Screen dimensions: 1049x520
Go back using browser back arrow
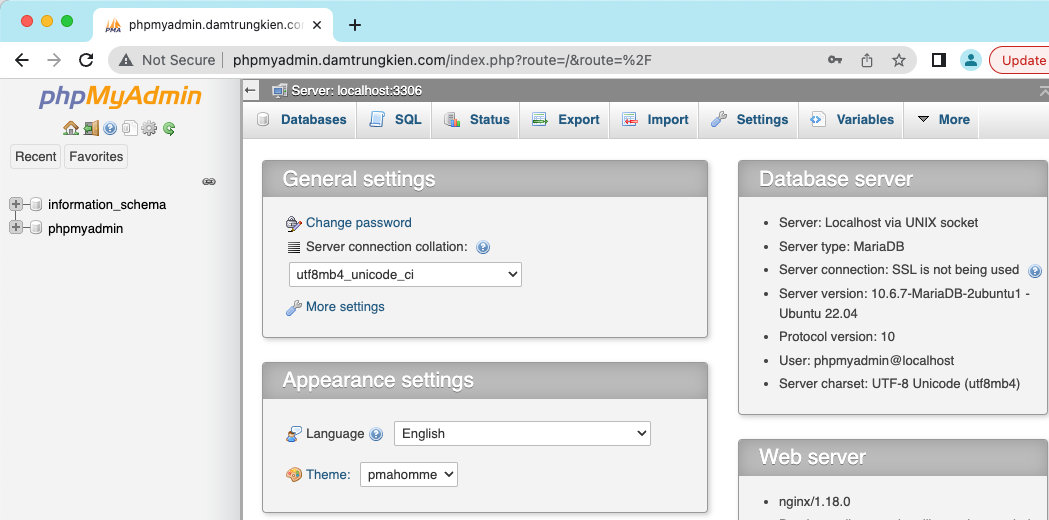coord(21,60)
